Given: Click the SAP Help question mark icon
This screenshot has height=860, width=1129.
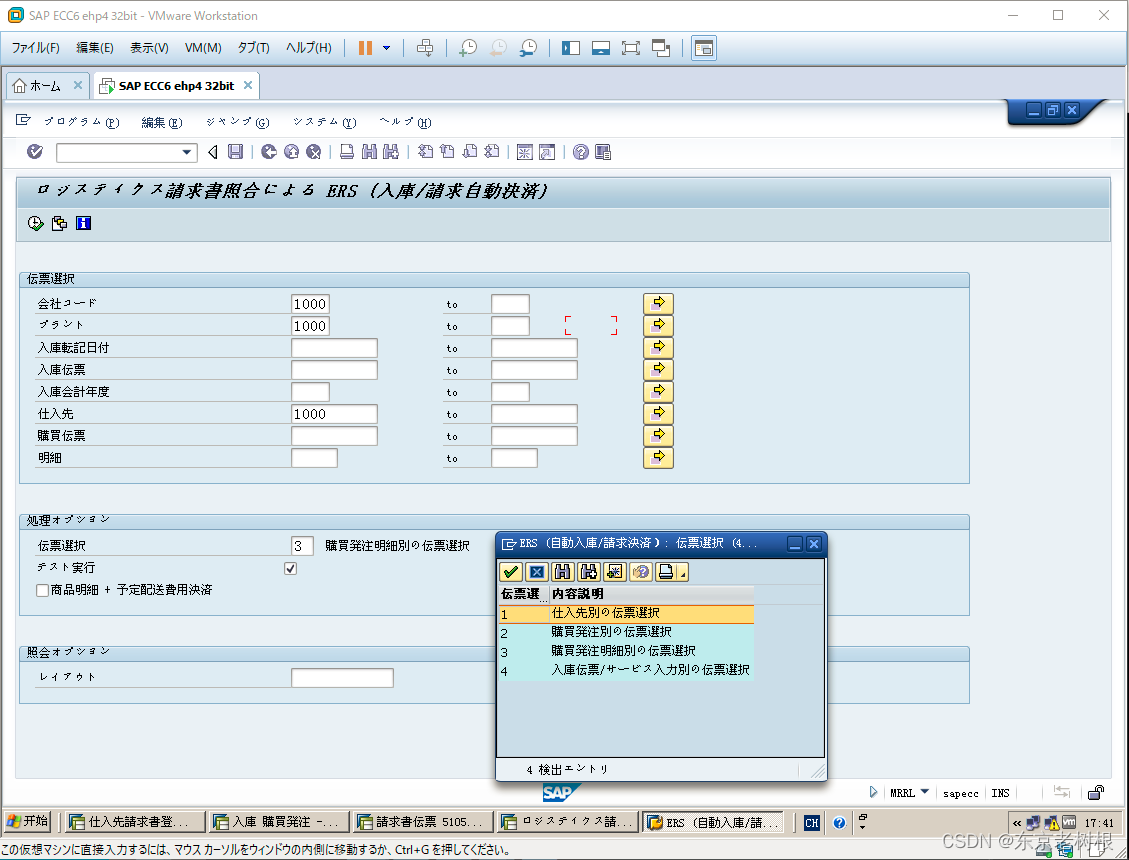Looking at the screenshot, I should click(x=580, y=152).
